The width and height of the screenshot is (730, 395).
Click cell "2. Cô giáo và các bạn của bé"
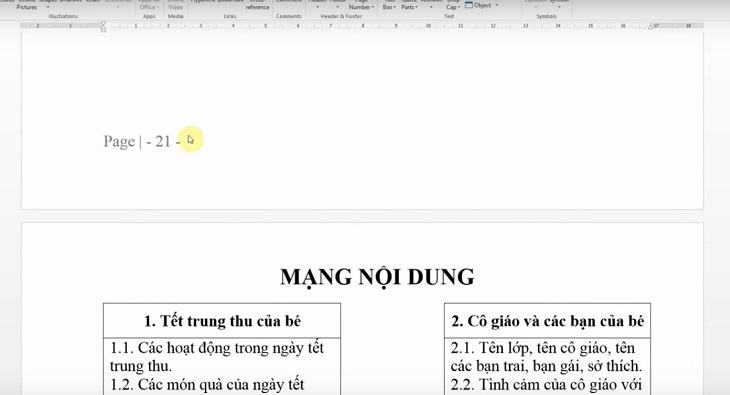[548, 321]
